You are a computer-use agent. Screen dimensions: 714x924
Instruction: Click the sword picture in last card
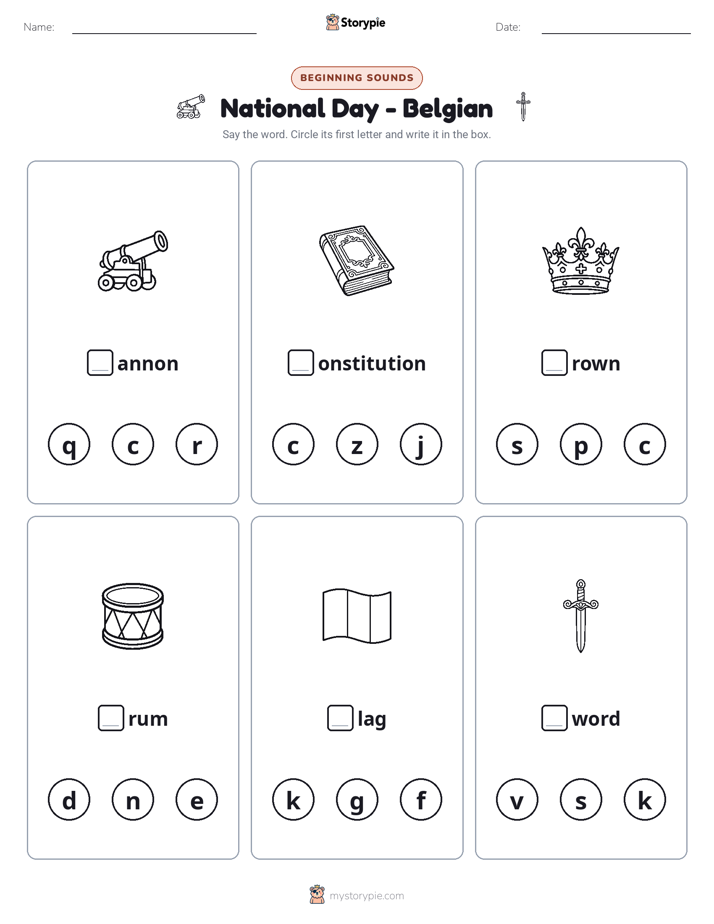(x=580, y=615)
